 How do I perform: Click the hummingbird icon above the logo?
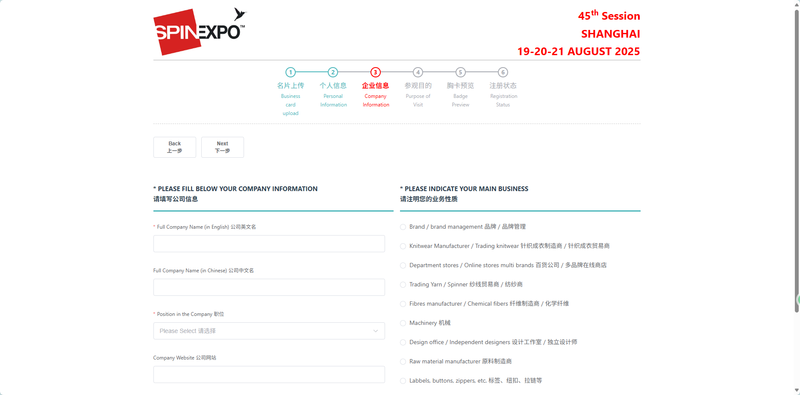[240, 14]
